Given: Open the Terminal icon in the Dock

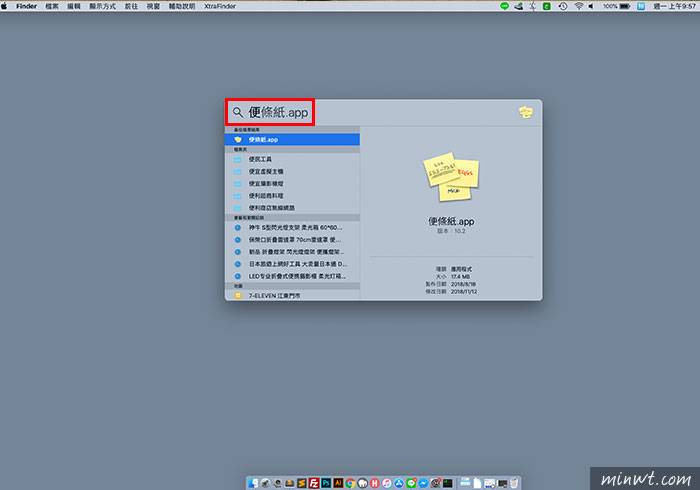Looking at the screenshot, I should (445, 483).
